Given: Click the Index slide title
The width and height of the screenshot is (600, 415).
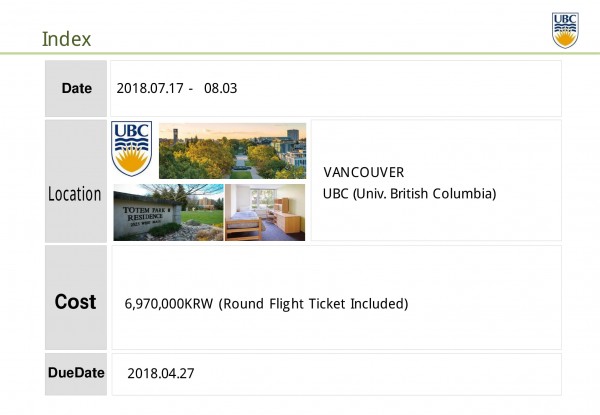Looking at the screenshot, I should (67, 39).
